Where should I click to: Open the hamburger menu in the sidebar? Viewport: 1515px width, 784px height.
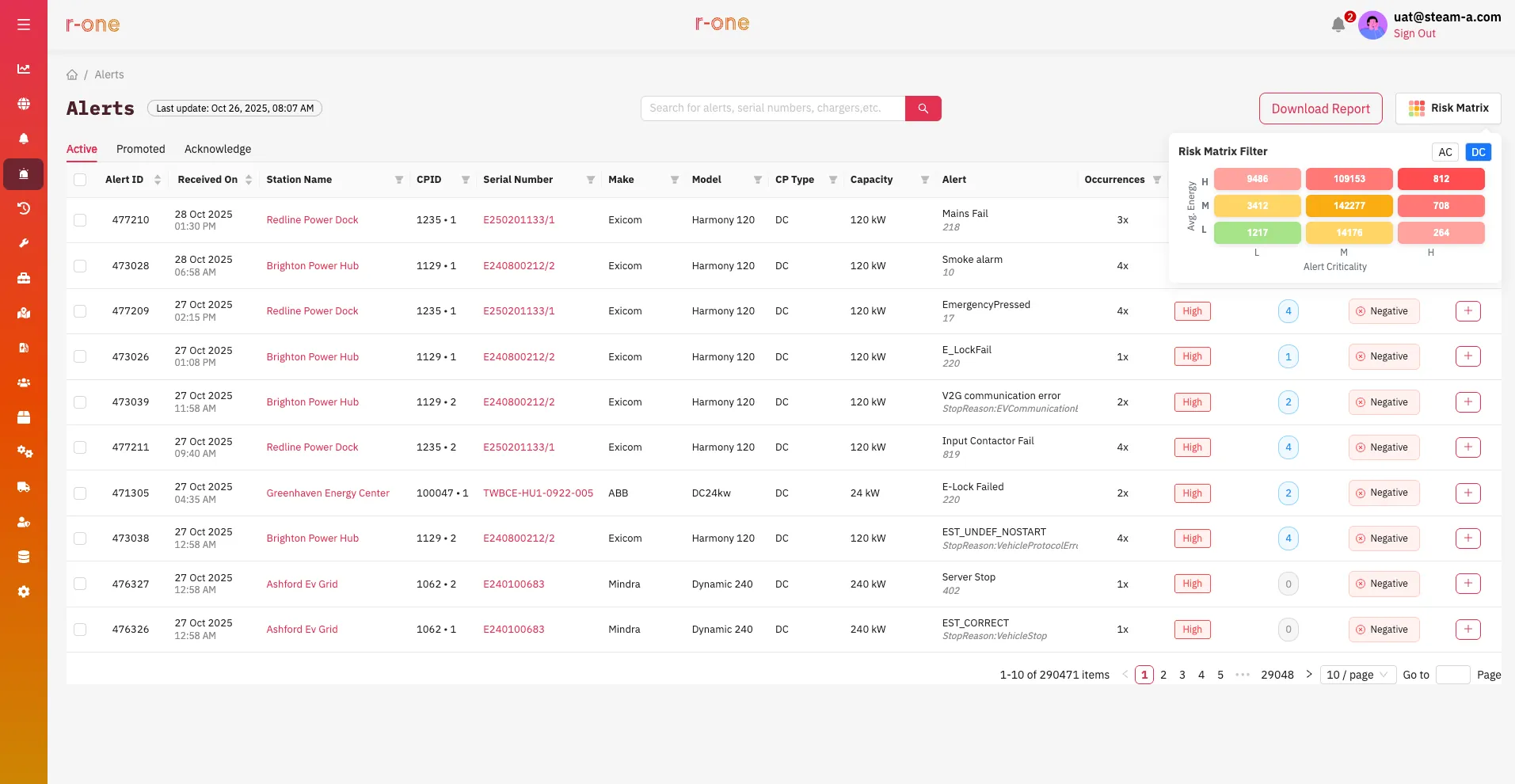pyautogui.click(x=24, y=25)
